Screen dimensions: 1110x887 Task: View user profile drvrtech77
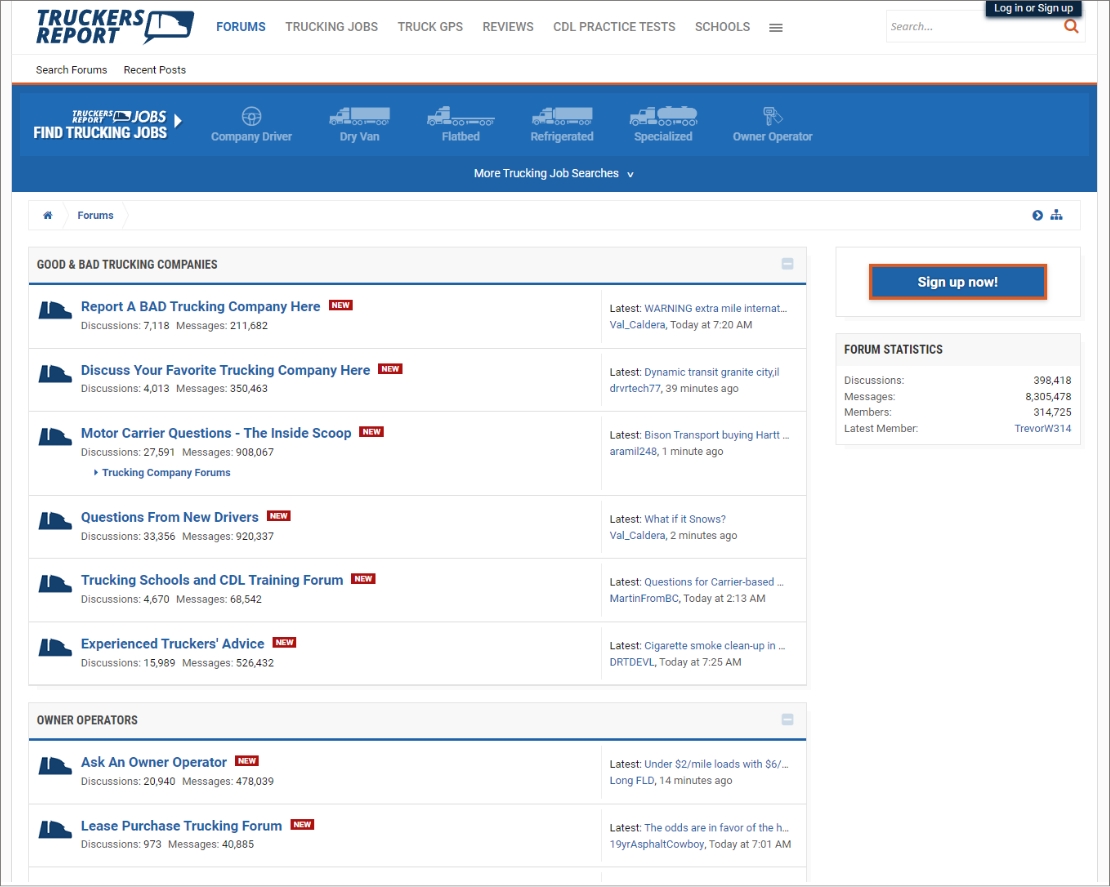click(x=634, y=389)
